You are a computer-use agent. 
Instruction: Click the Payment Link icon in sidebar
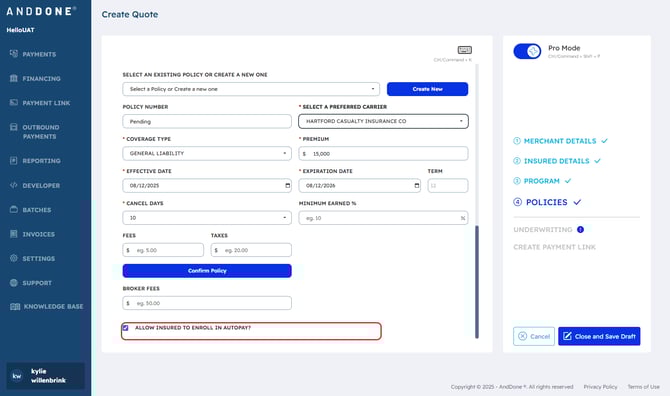[x=14, y=103]
